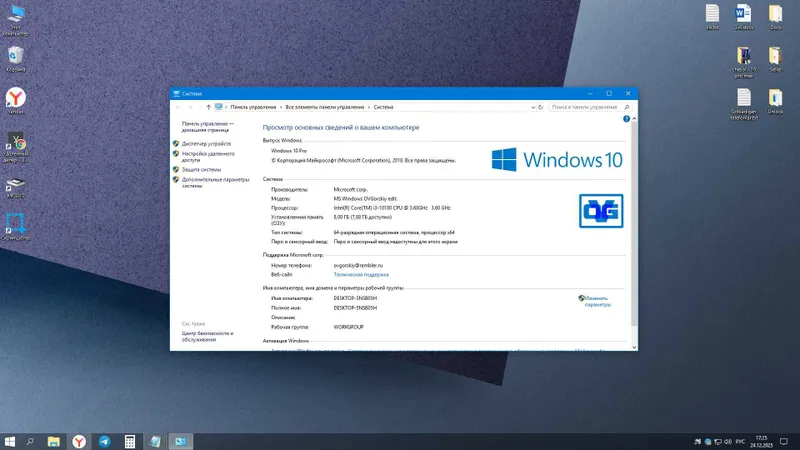
Task: Select the Word document on desktop
Action: click(743, 17)
